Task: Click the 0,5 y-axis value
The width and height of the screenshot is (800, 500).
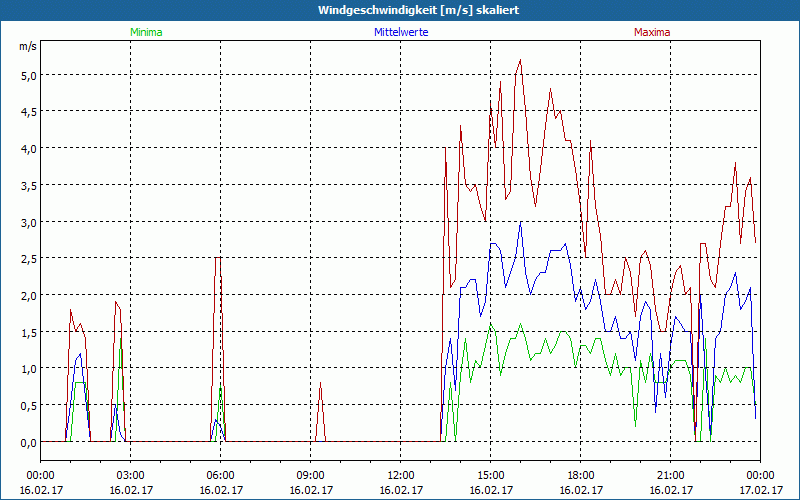Action: [28, 406]
